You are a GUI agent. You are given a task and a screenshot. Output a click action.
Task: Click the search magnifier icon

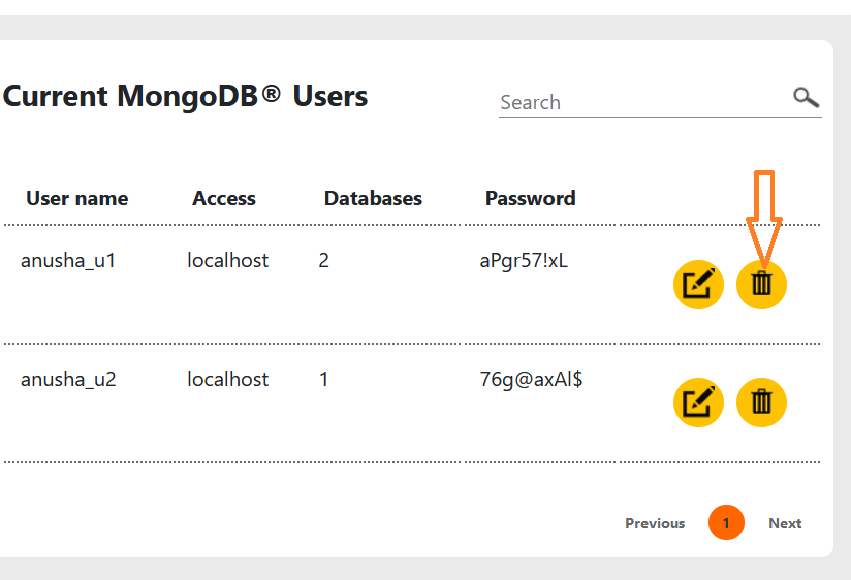point(806,98)
